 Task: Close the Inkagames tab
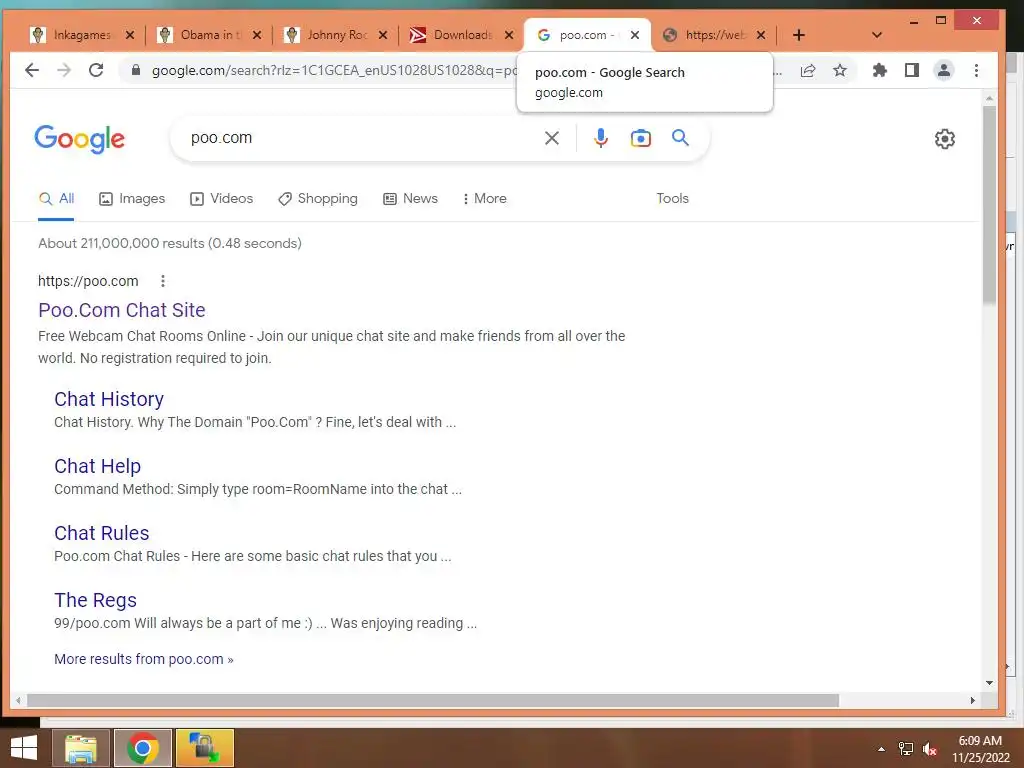pos(130,35)
